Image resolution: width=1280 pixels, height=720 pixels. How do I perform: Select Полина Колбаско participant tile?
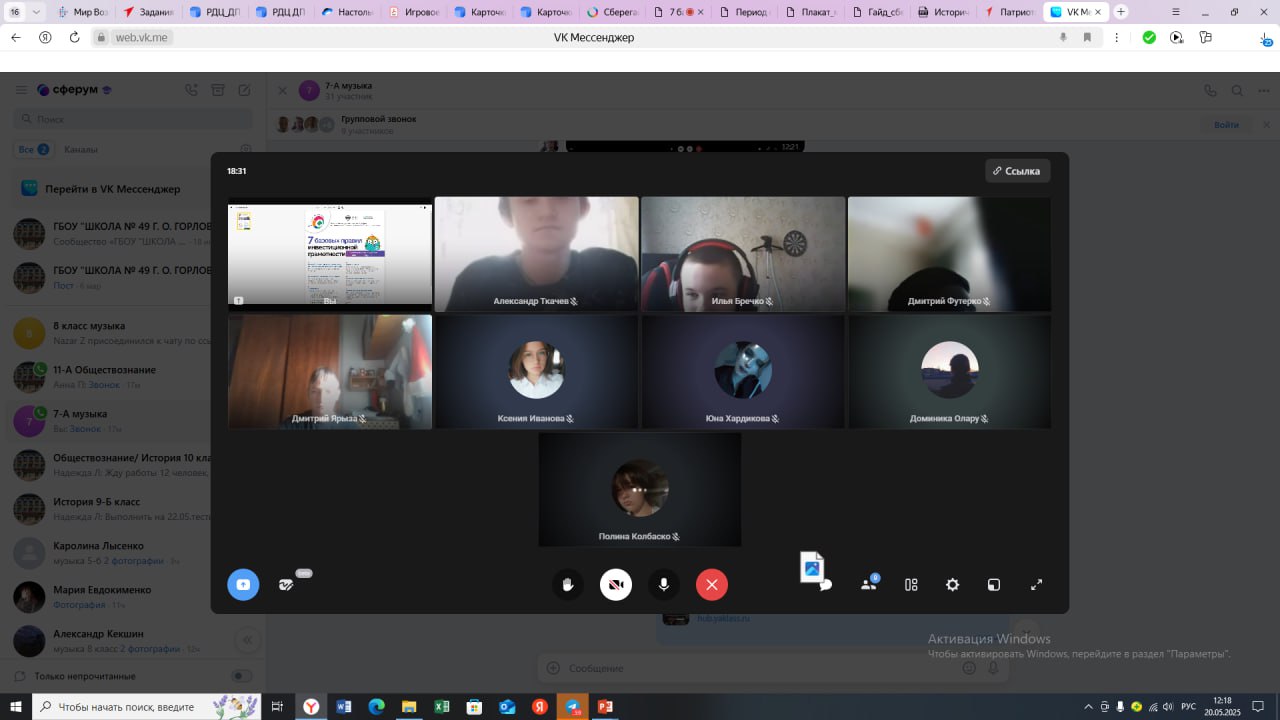coord(640,490)
